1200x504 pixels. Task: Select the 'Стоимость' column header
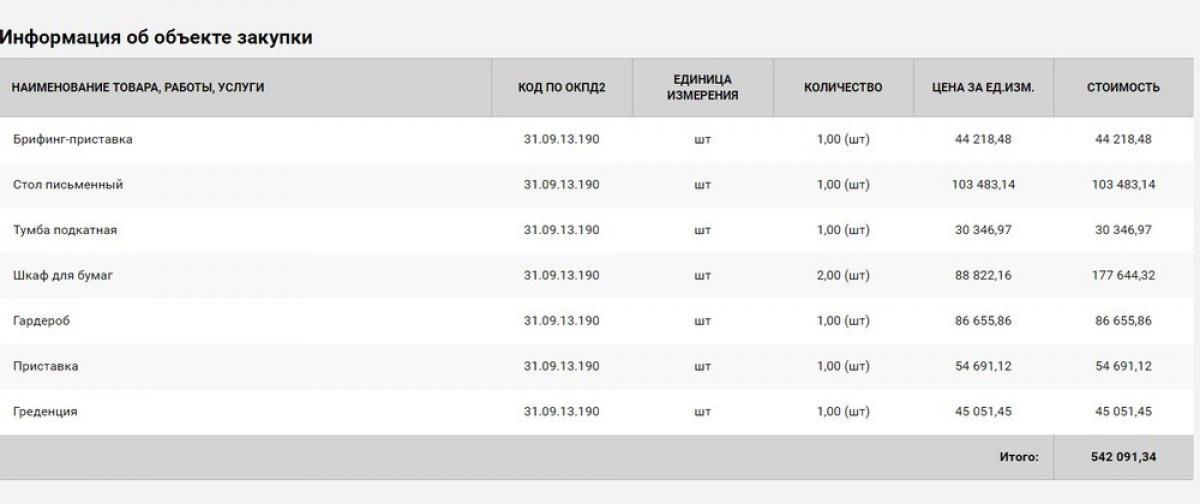pyautogui.click(x=1123, y=88)
